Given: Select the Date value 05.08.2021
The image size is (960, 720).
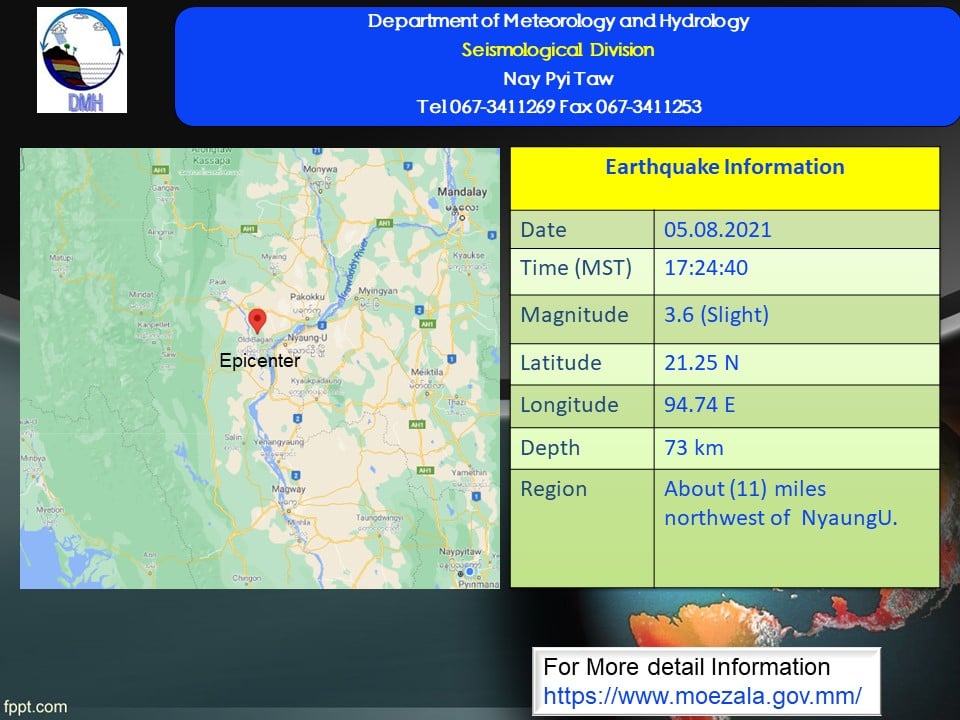Looking at the screenshot, I should click(717, 229).
